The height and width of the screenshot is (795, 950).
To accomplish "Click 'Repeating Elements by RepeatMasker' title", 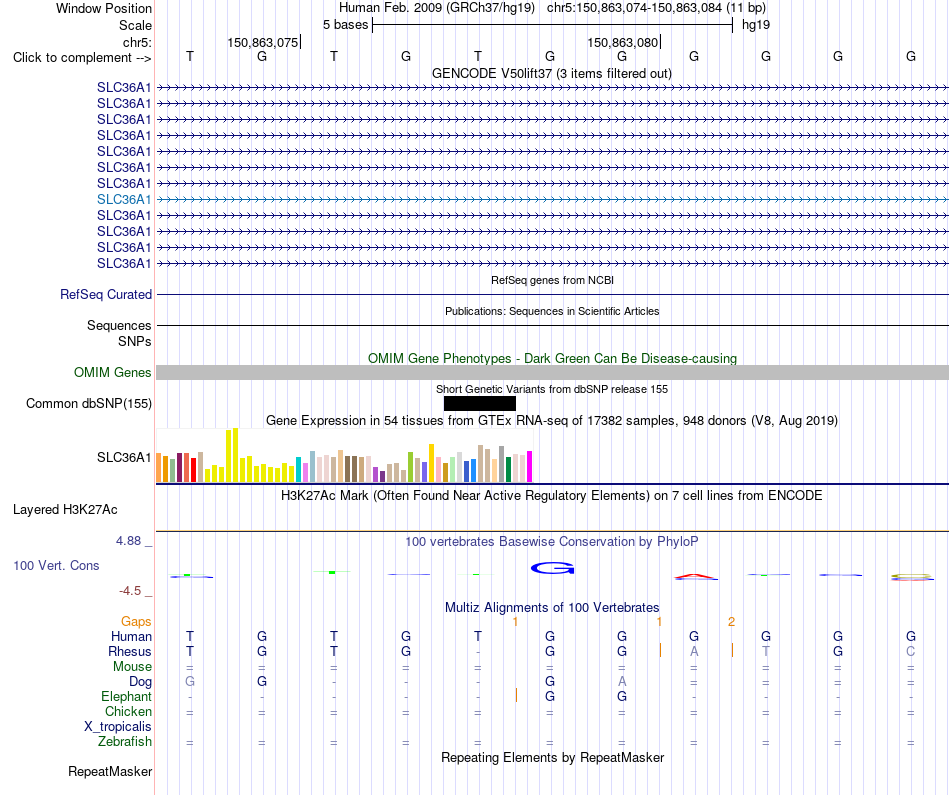I will coord(553,757).
